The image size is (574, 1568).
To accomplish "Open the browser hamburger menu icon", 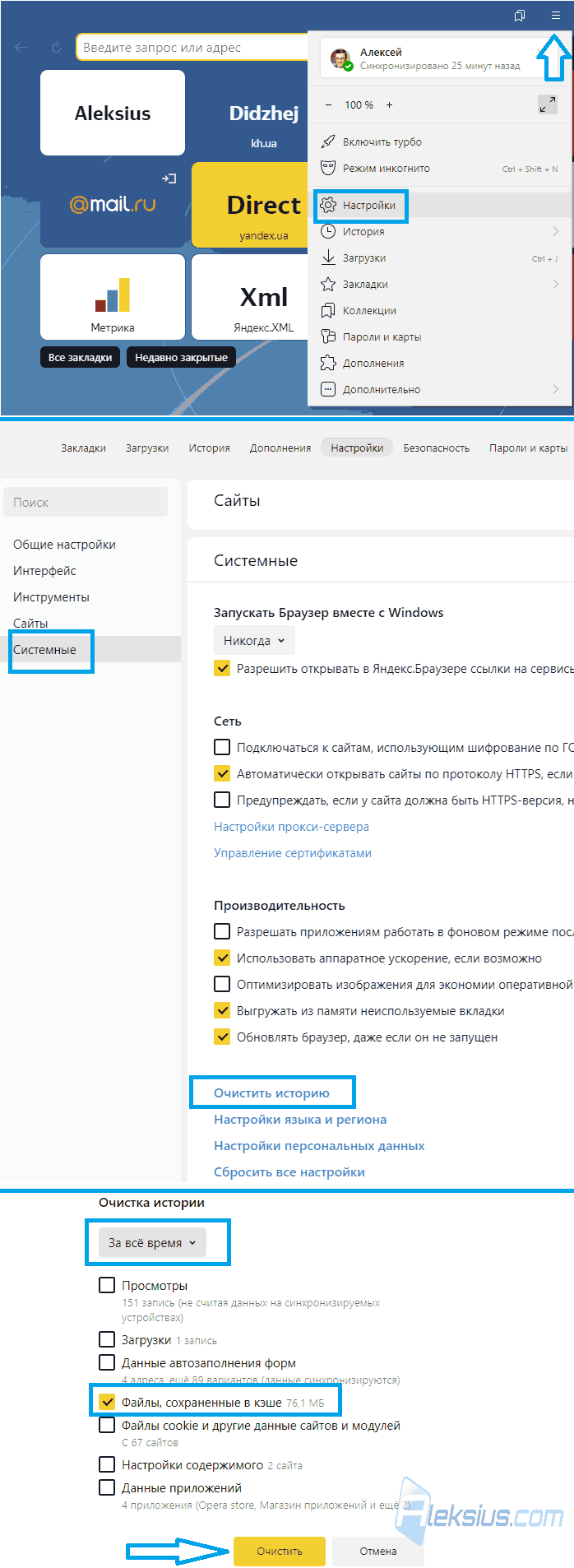I will point(556,16).
